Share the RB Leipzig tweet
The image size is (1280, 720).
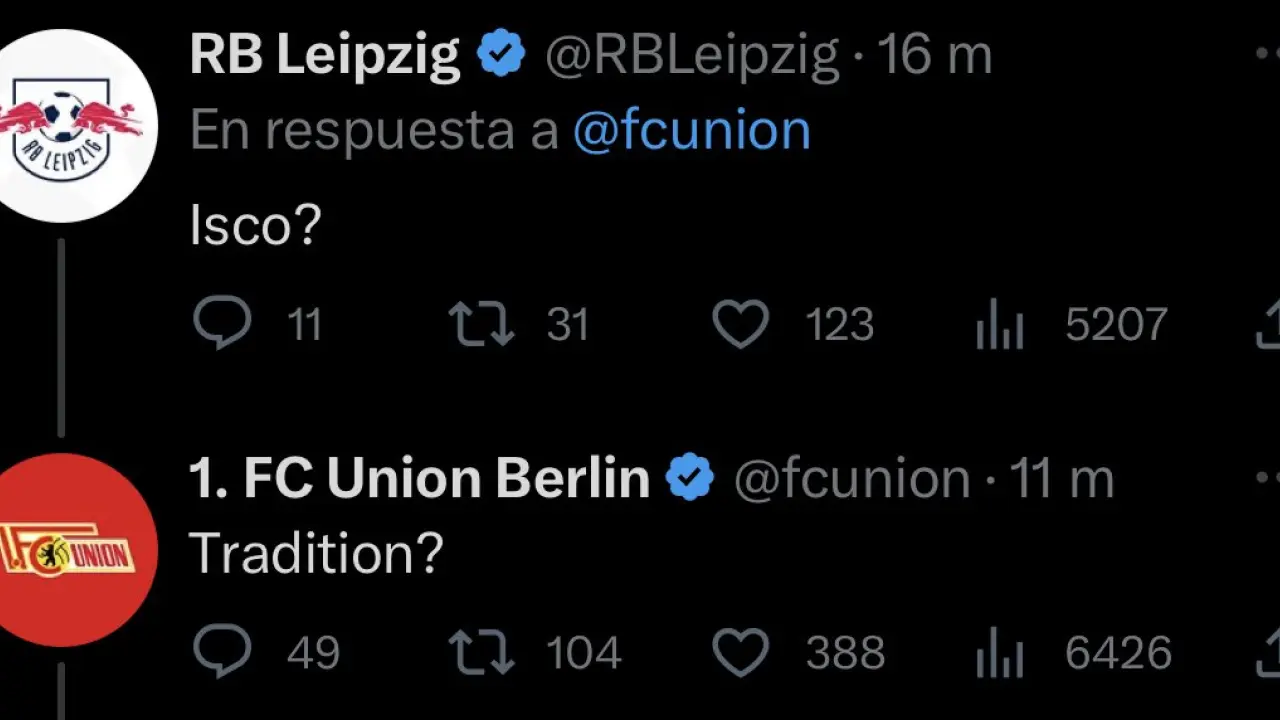[1268, 326]
